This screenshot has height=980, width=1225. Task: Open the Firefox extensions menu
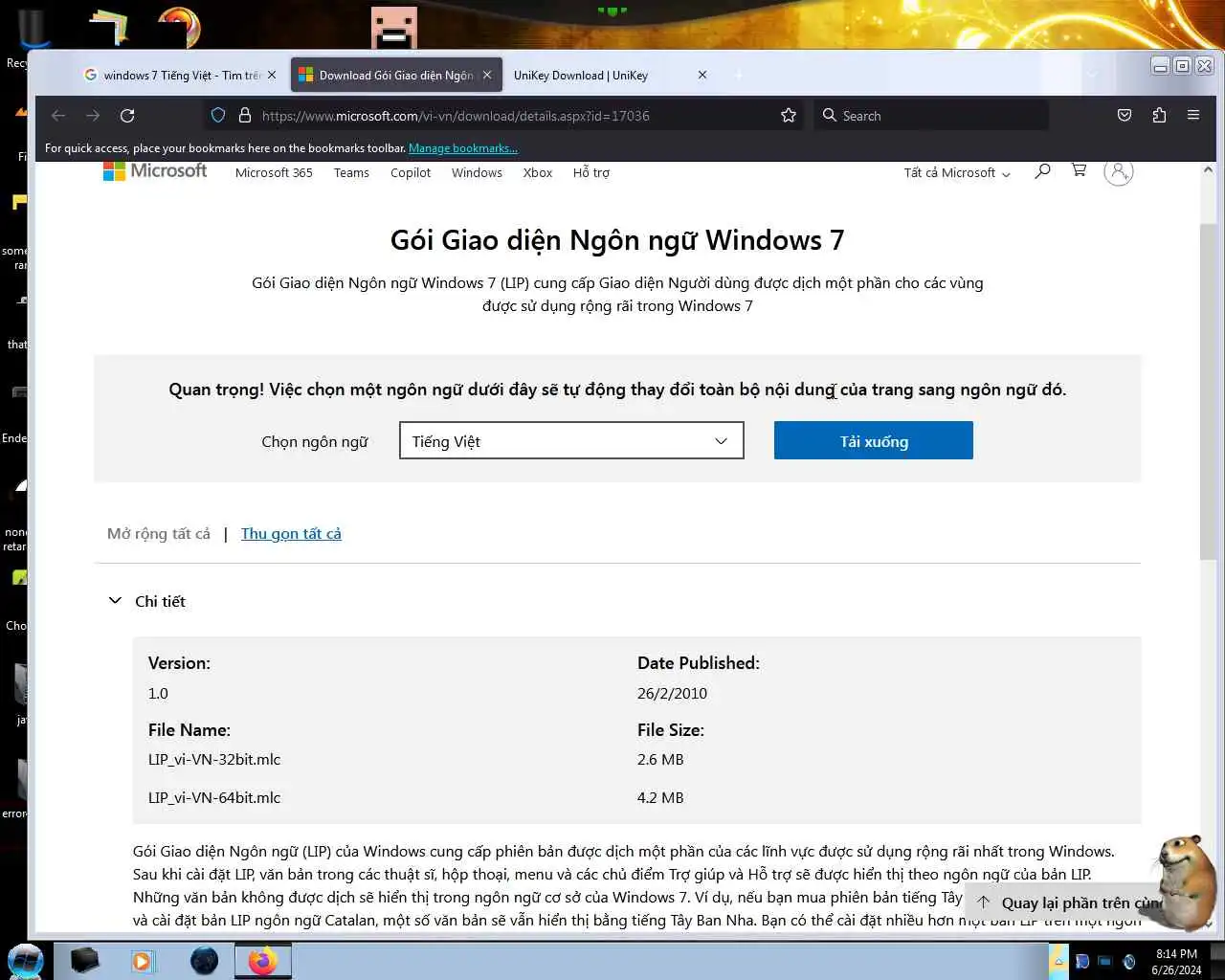pos(1159,116)
